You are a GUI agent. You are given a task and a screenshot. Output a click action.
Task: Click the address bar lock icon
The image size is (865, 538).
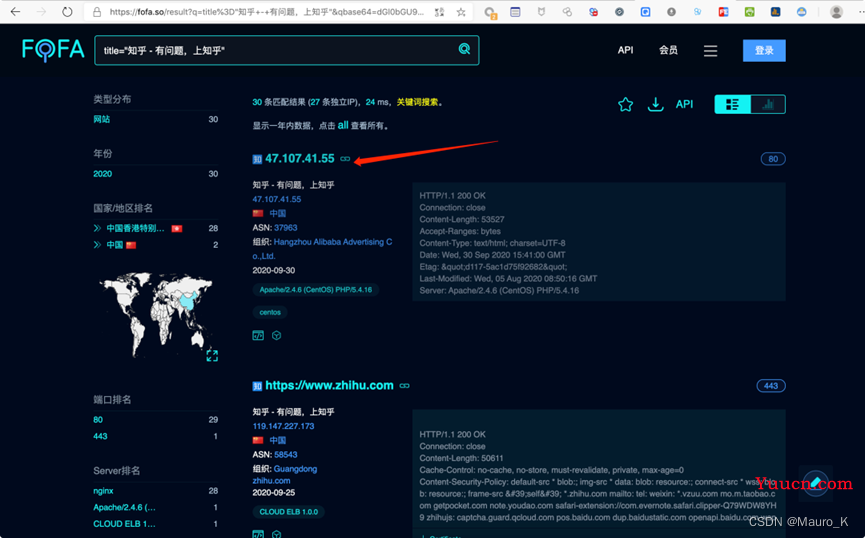click(97, 12)
